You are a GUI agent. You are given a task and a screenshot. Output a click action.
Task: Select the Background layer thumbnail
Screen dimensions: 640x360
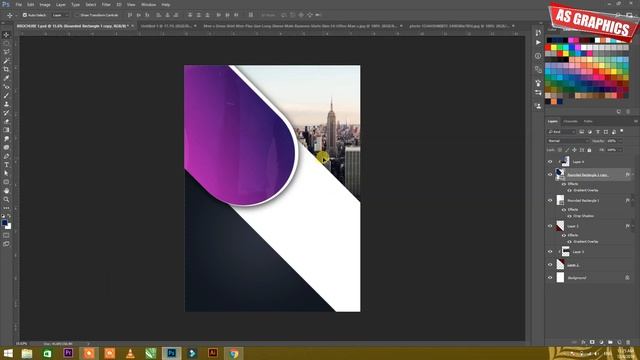pos(560,278)
